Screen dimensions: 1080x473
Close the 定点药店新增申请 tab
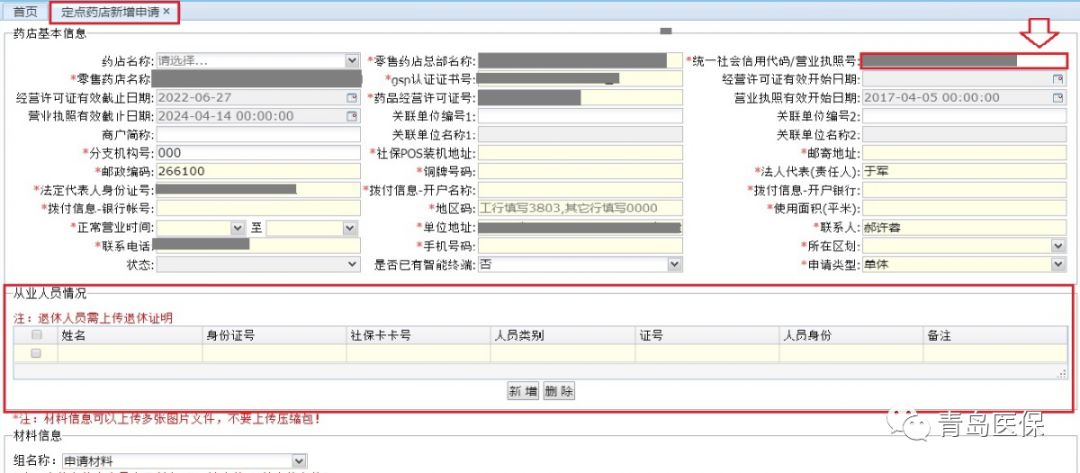[167, 11]
